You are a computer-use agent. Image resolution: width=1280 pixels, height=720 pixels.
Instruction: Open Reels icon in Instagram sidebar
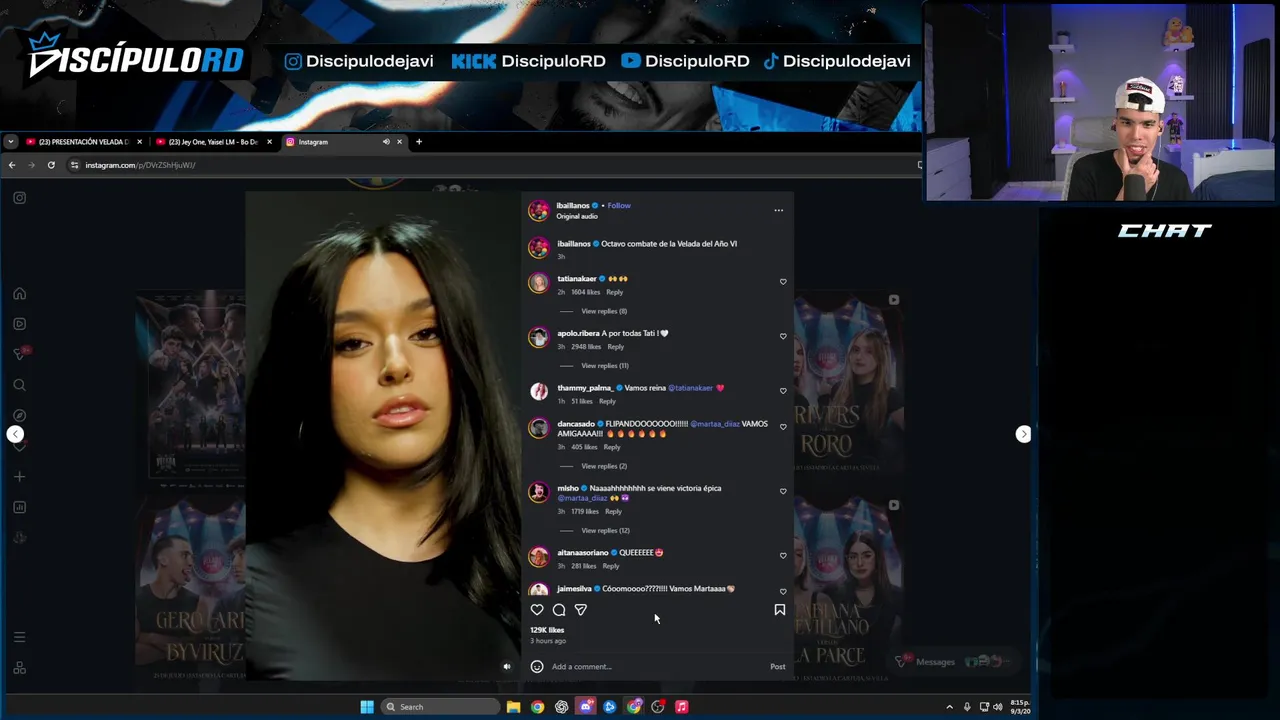point(19,324)
